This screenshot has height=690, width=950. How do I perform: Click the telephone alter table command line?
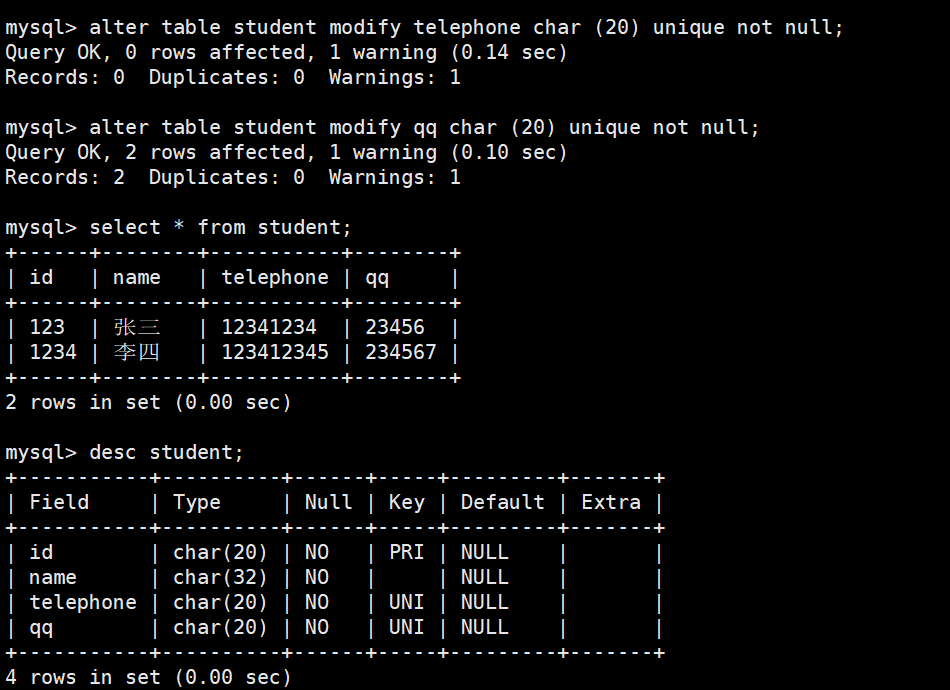point(424,28)
